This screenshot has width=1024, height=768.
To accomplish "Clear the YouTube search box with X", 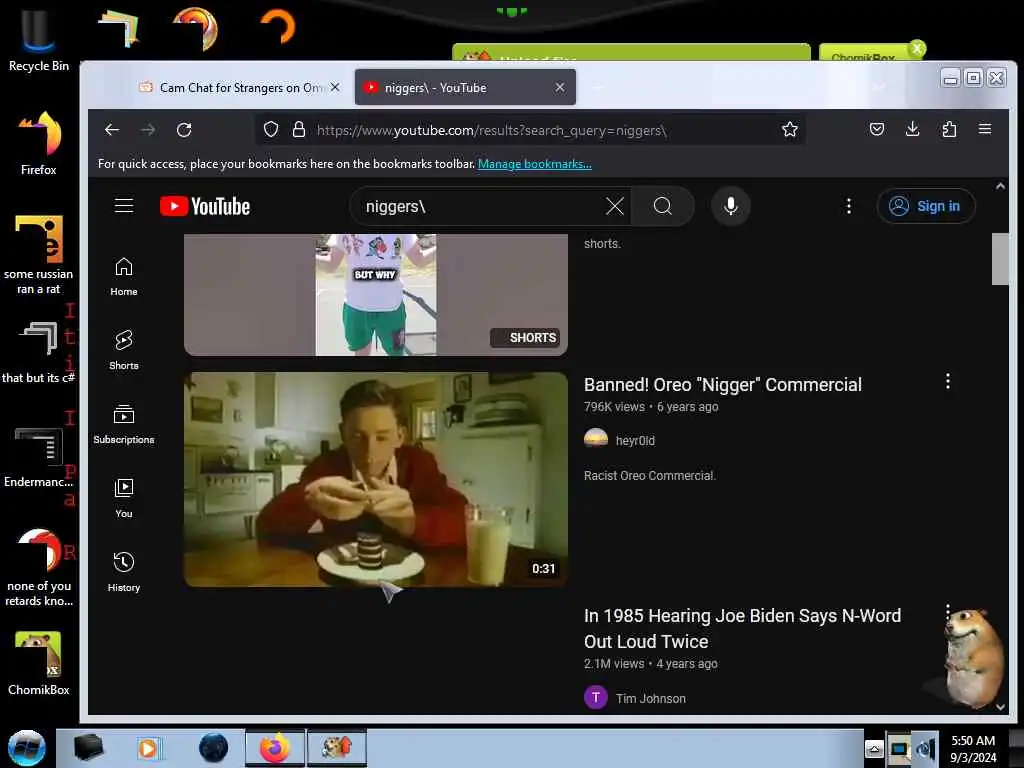I will pyautogui.click(x=615, y=206).
